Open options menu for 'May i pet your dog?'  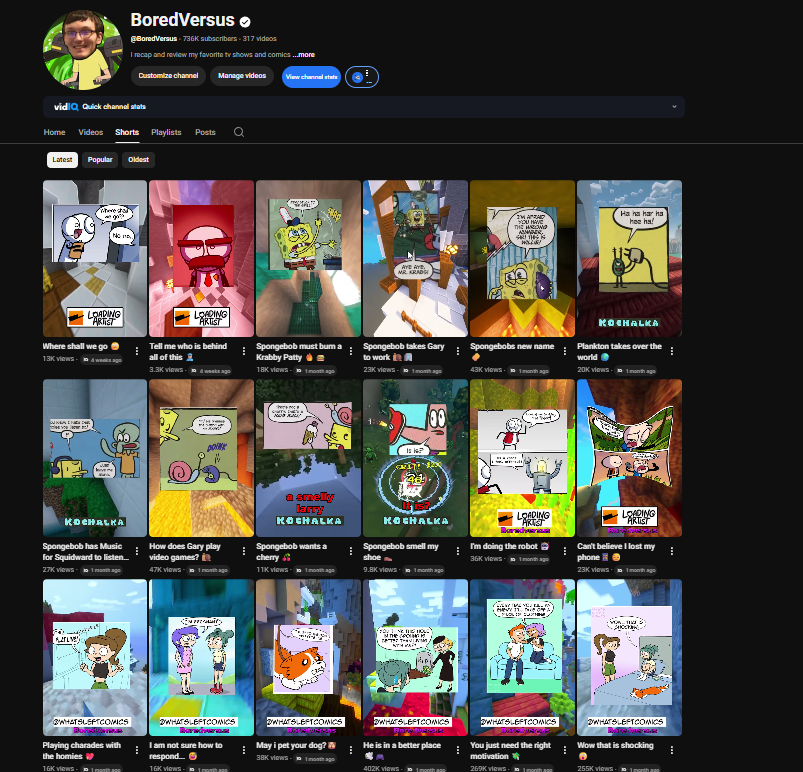(x=351, y=750)
